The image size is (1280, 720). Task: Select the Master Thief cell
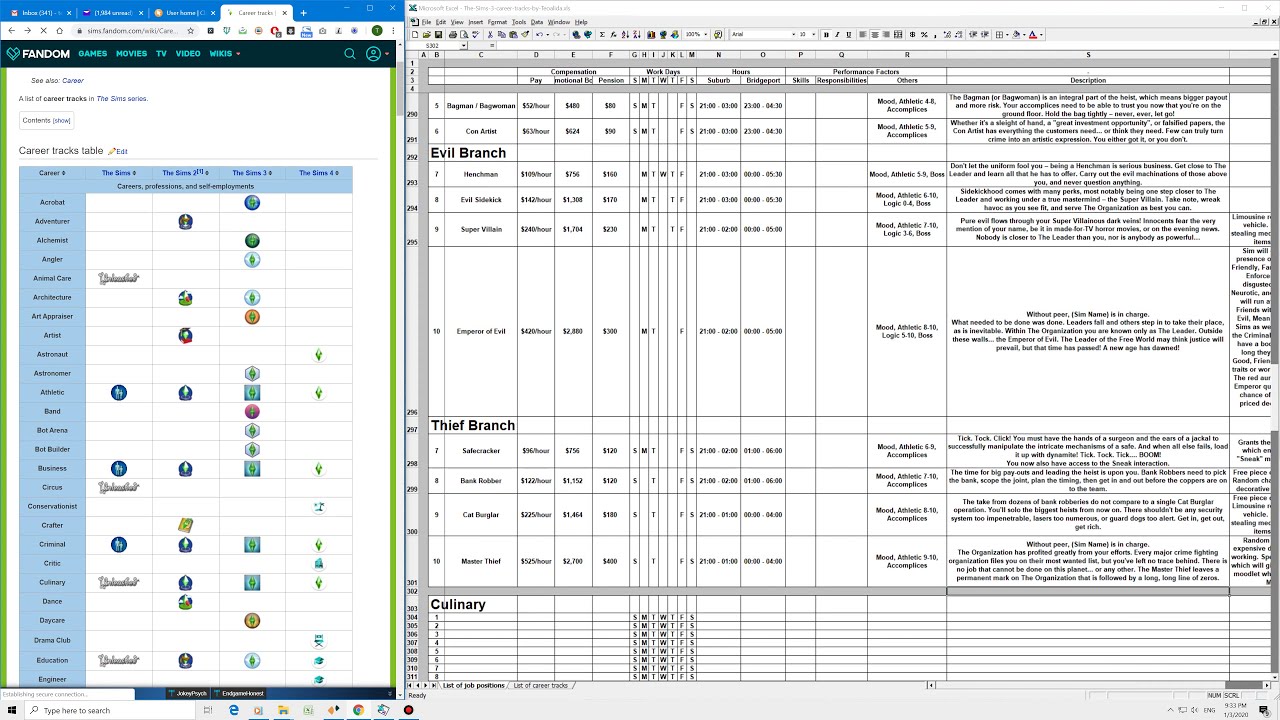(481, 561)
